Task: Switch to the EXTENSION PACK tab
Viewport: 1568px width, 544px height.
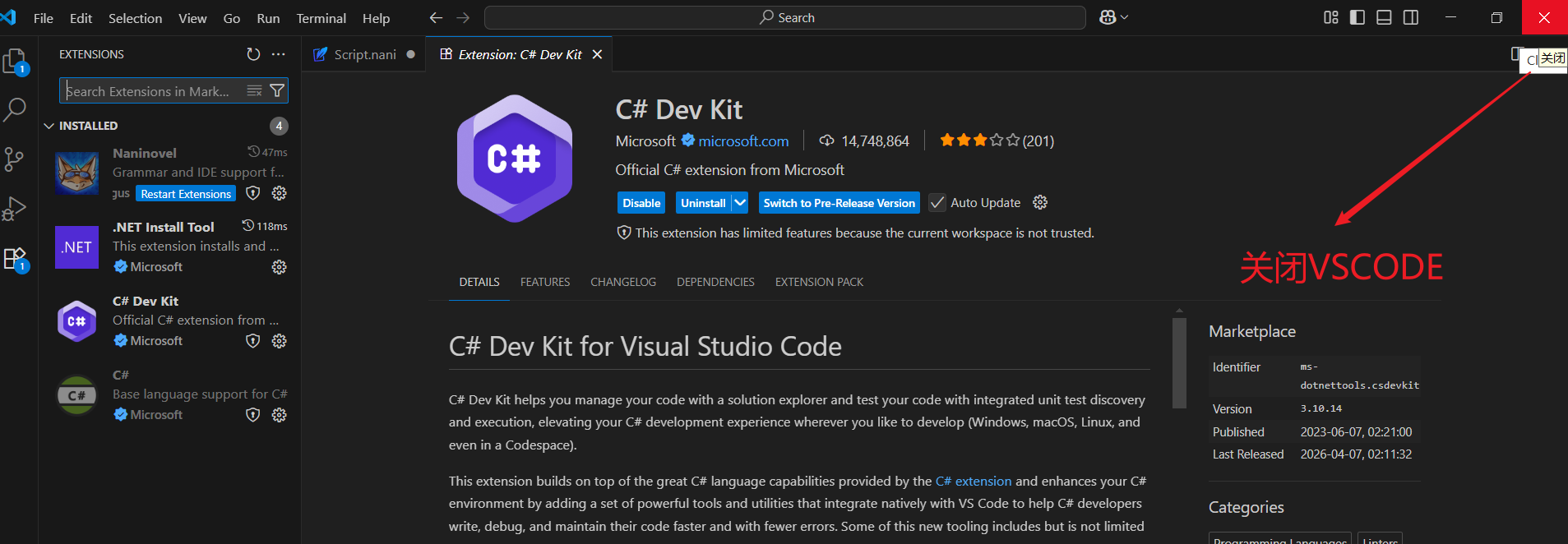Action: click(x=819, y=282)
